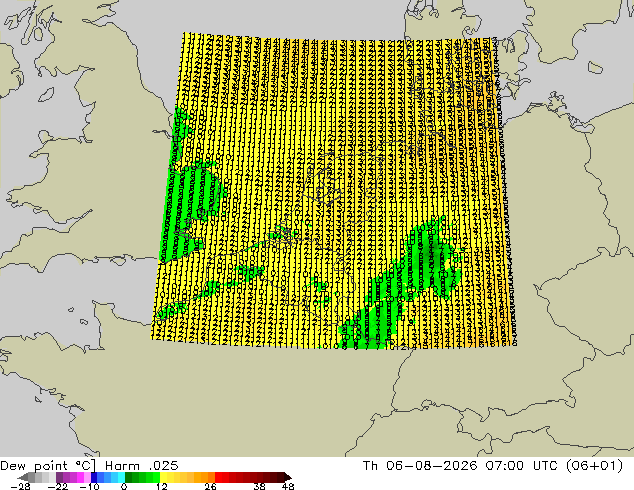Click the '-10' legend label

click(90, 486)
